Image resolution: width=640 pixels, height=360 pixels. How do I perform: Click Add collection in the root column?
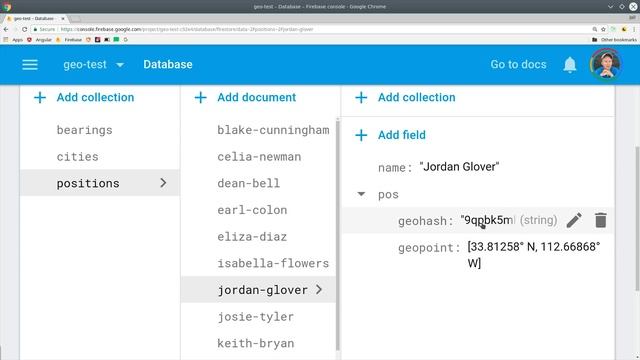coord(84,98)
